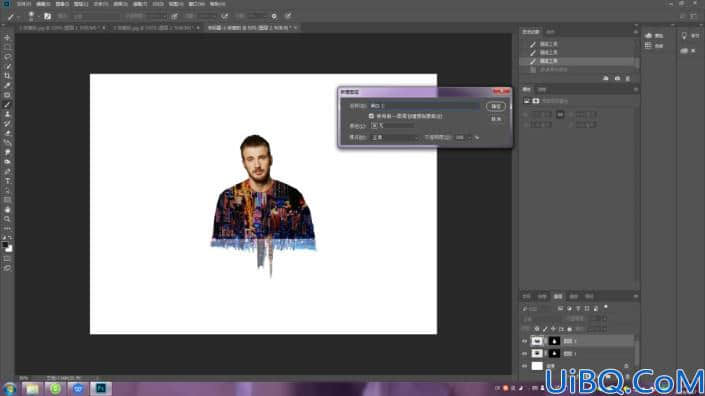Expand the opacity arrow in the dialog
This screenshot has width=705, height=396.
coord(470,138)
